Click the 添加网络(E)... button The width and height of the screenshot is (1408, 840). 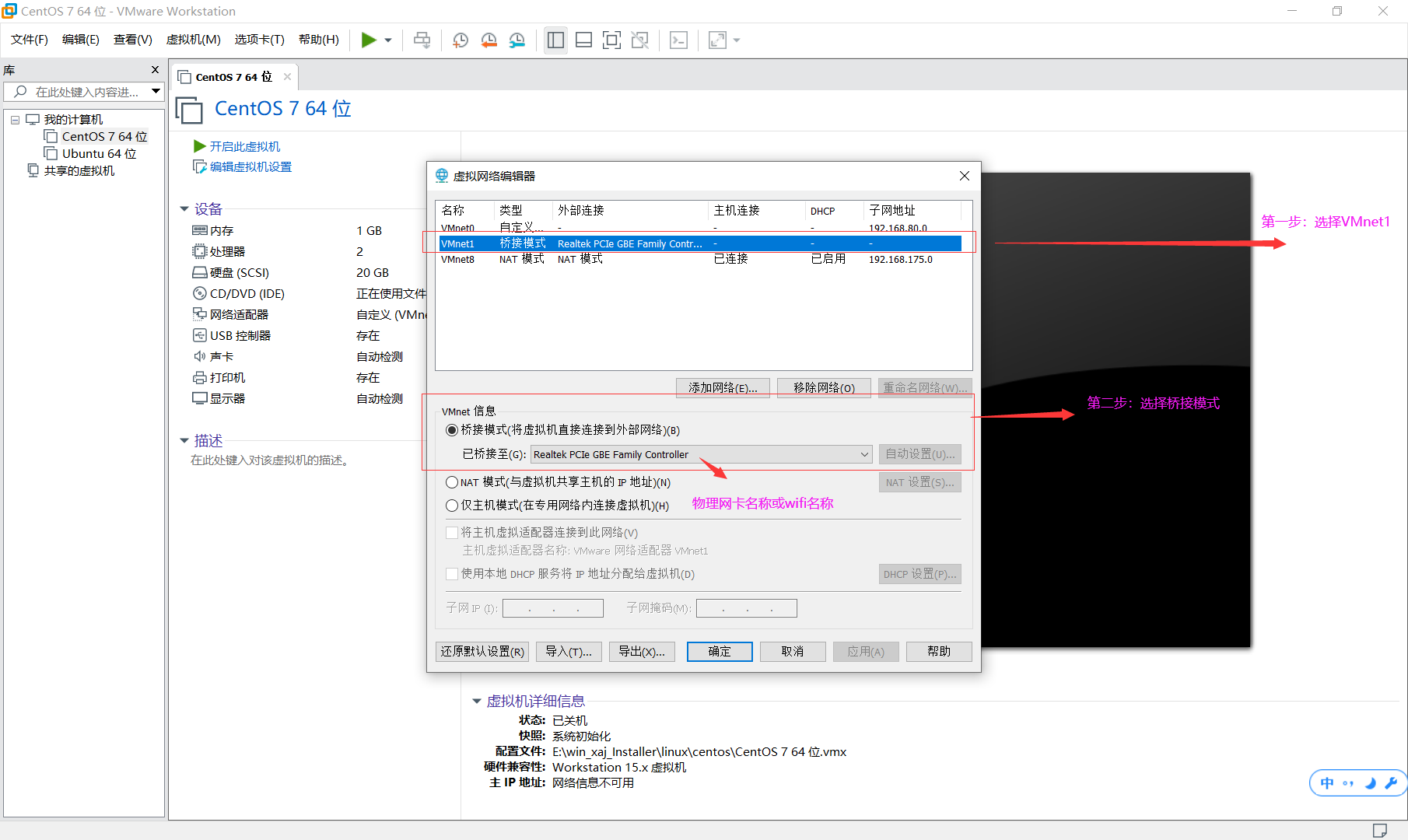tap(723, 387)
